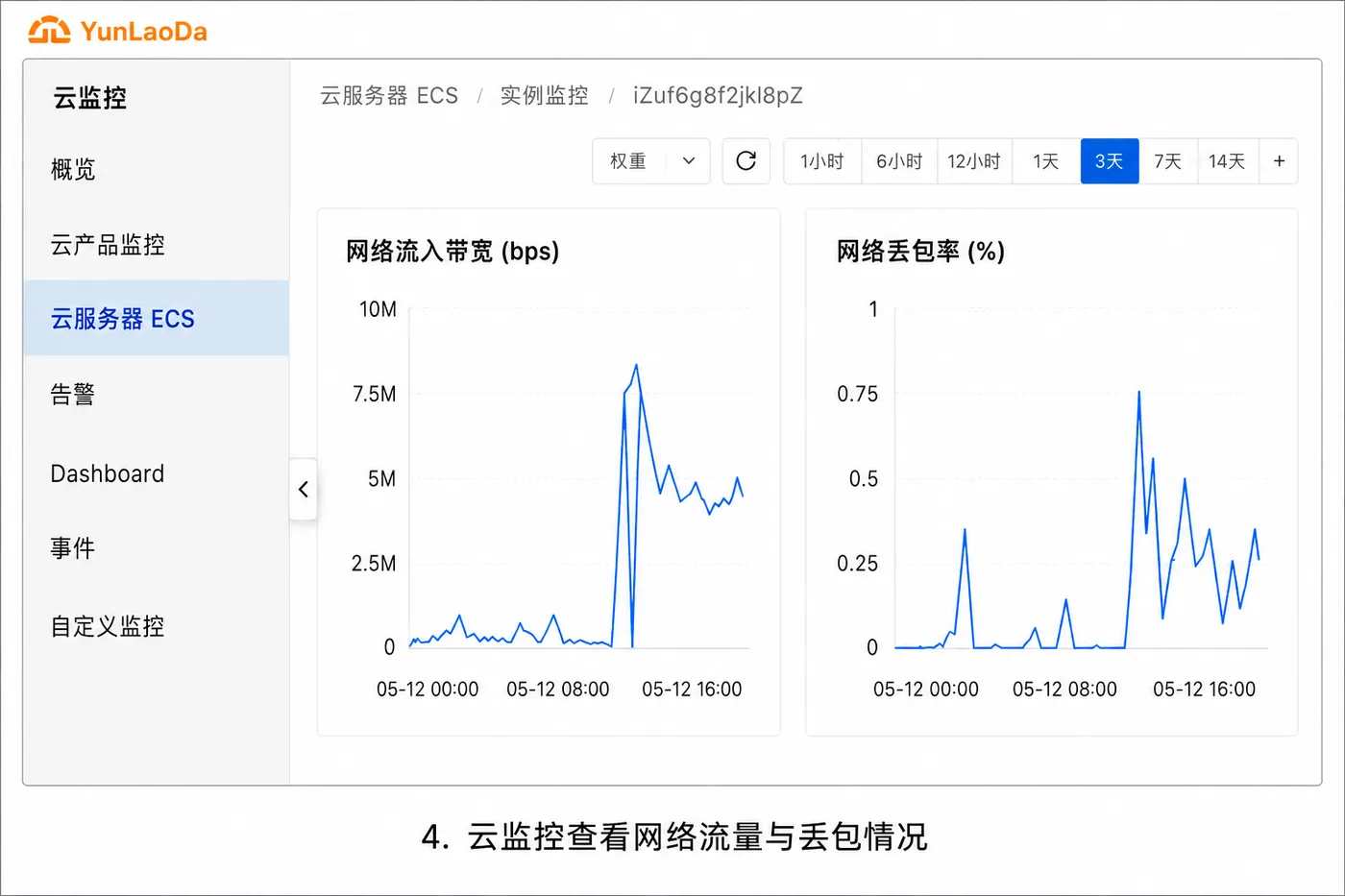
Task: Click the plus icon for a custom time range
Action: coord(1279,161)
